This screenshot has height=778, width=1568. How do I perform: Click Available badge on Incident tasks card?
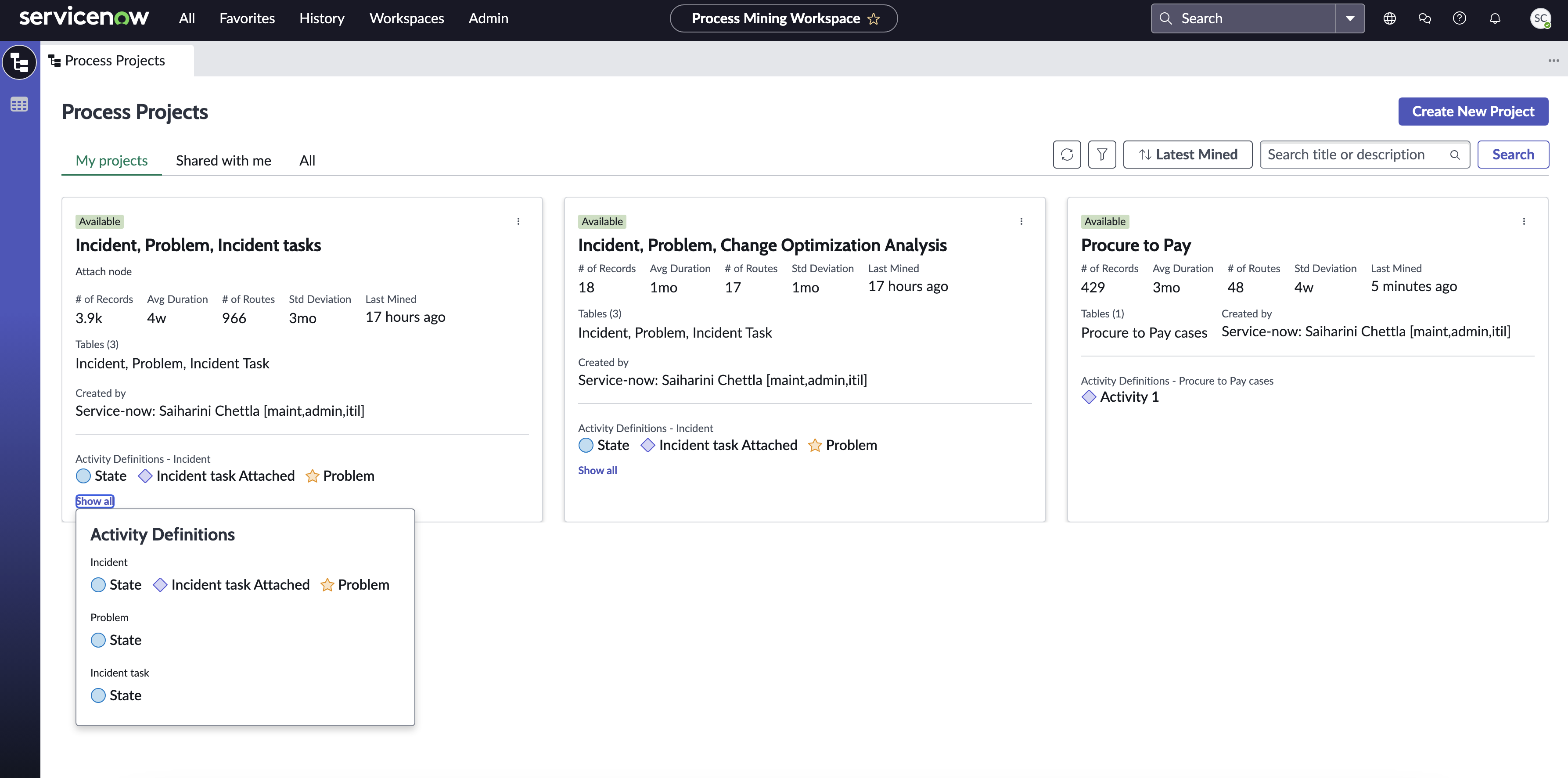coord(99,222)
